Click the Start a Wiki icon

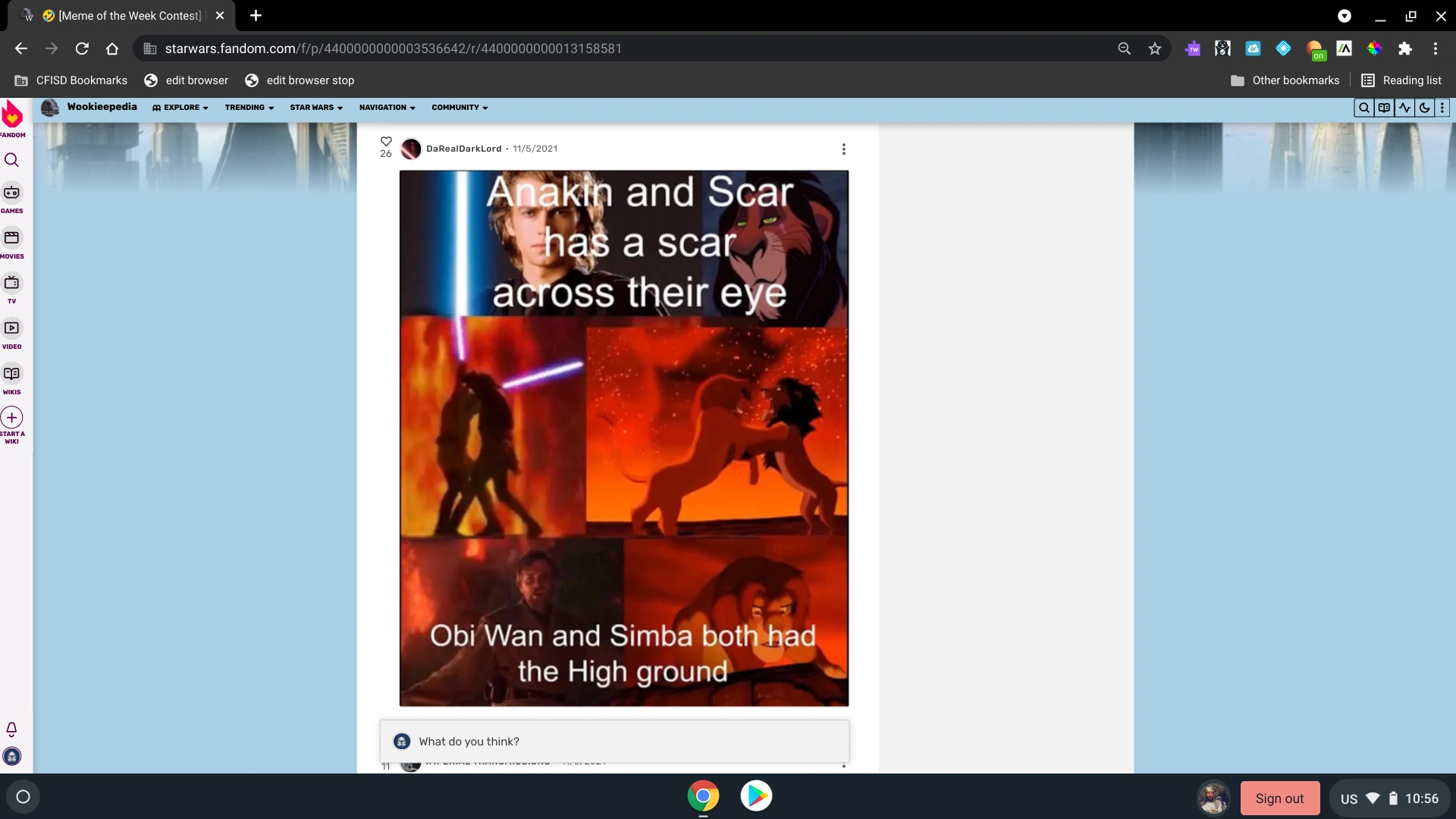point(12,417)
